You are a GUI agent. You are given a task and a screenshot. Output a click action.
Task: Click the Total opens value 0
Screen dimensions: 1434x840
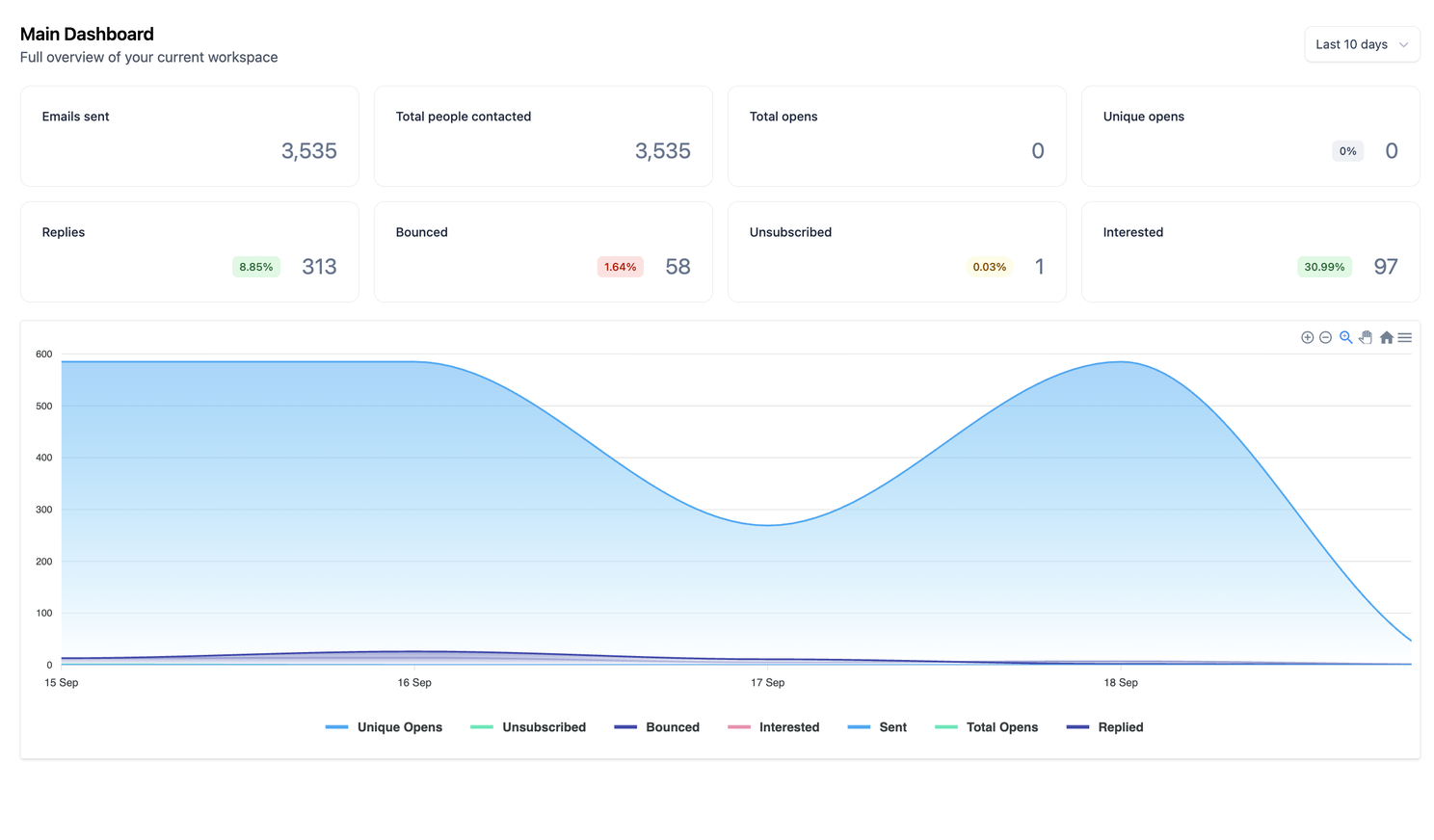(x=1038, y=151)
